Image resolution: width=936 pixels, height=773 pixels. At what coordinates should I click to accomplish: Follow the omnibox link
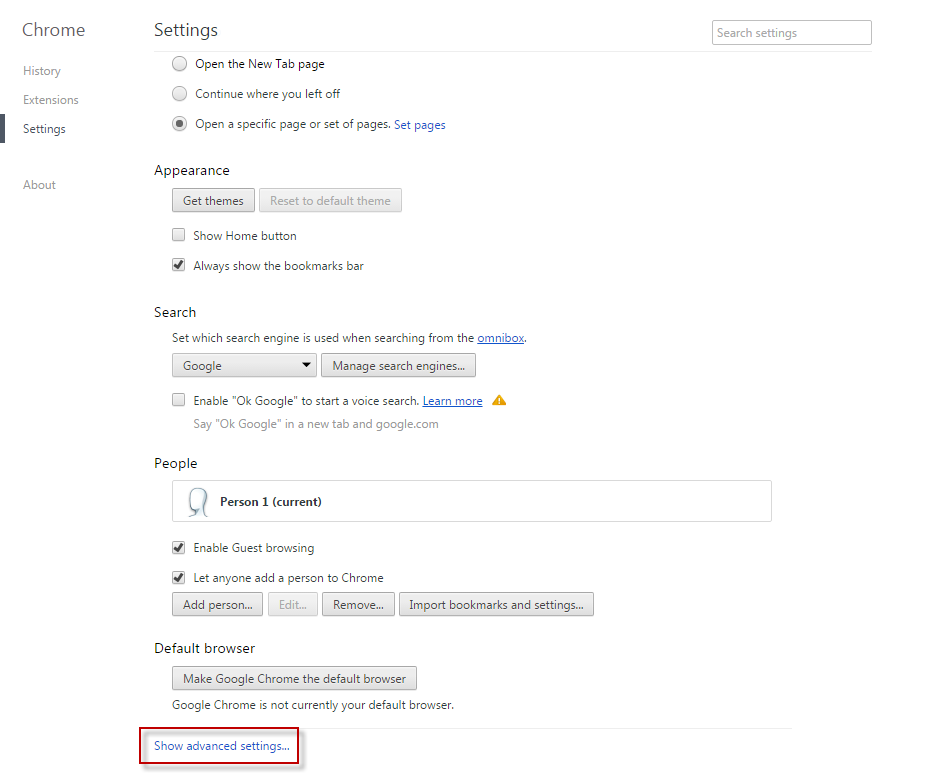pyautogui.click(x=500, y=338)
